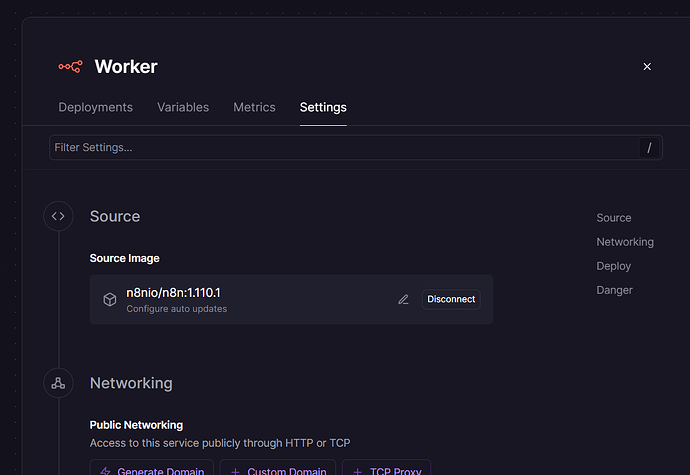This screenshot has height=475, width=690.
Task: Open the Metrics tab
Action: (x=254, y=107)
